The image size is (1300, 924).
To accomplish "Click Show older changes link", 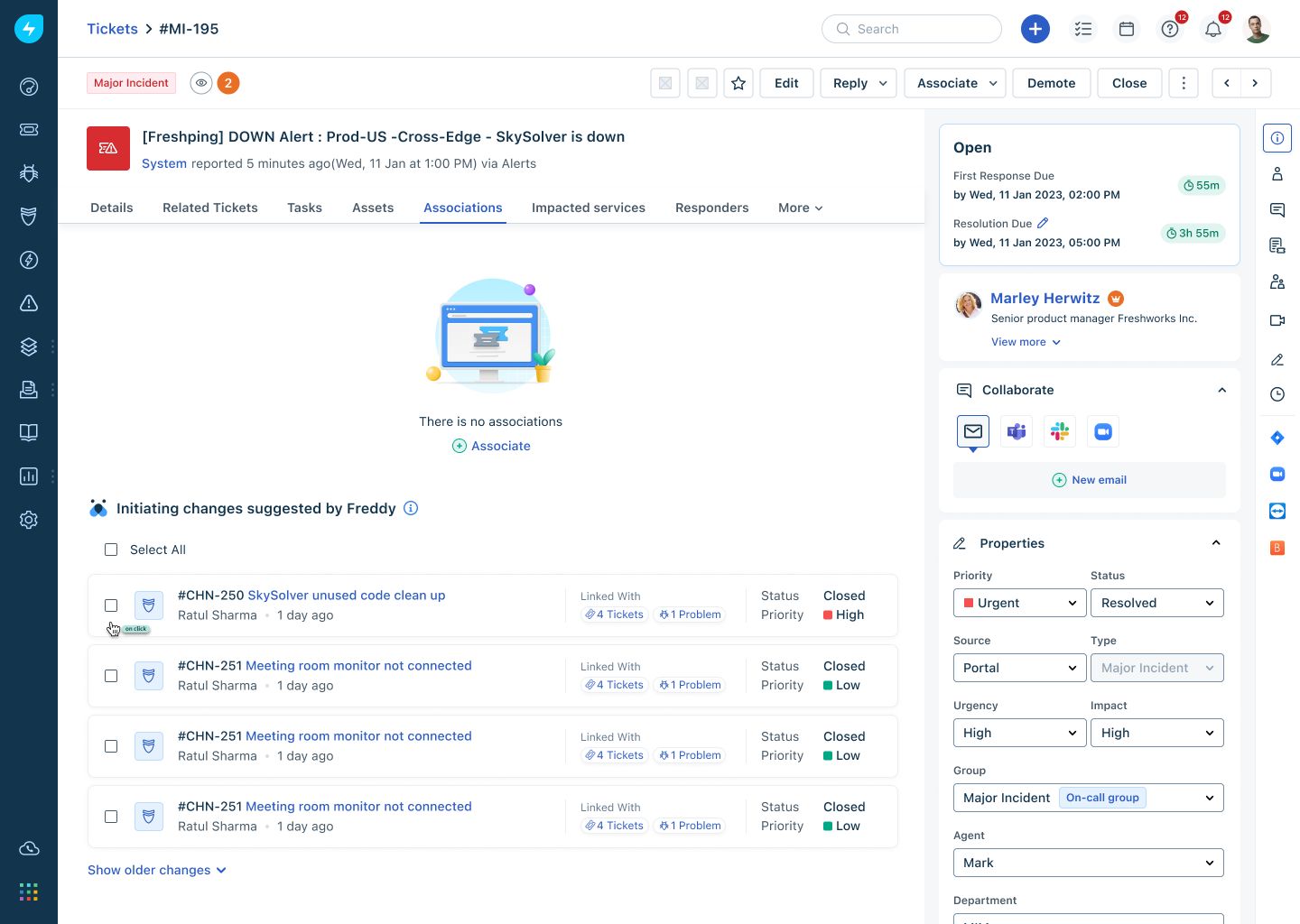I will [157, 870].
